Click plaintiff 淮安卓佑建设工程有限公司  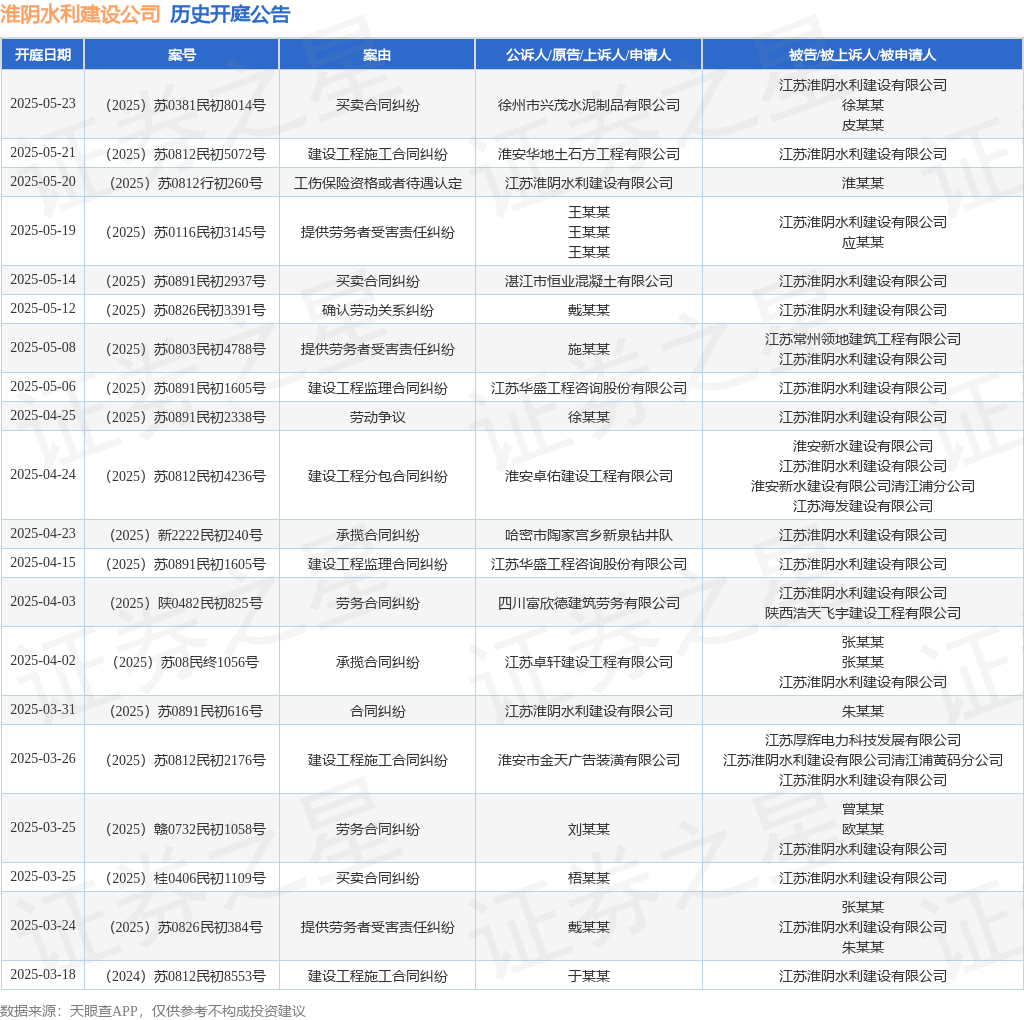coord(588,476)
